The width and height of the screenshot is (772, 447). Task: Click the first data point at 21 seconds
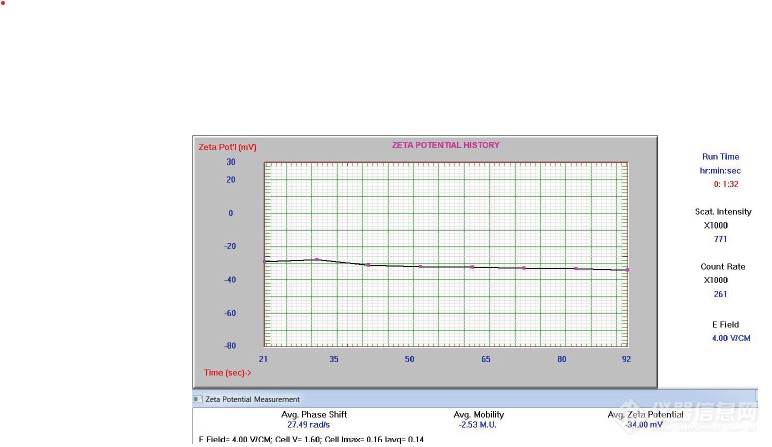click(265, 261)
